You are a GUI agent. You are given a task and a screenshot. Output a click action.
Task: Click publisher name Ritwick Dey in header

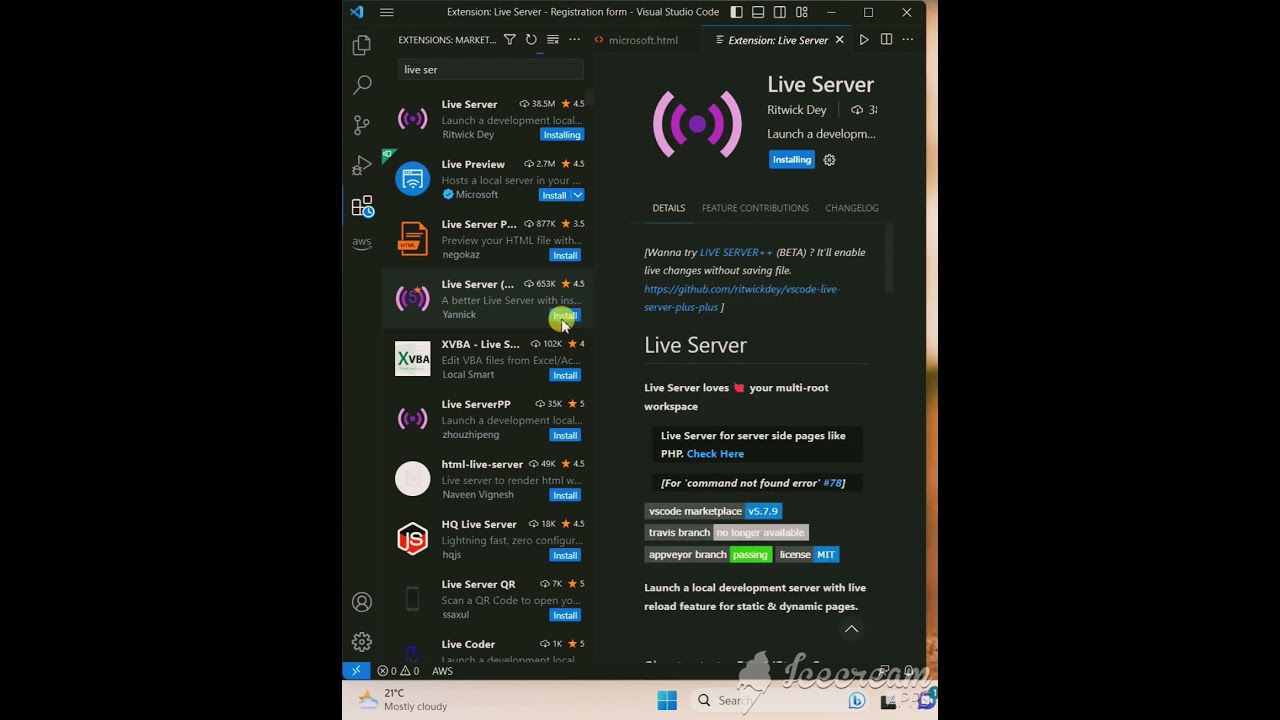click(797, 110)
